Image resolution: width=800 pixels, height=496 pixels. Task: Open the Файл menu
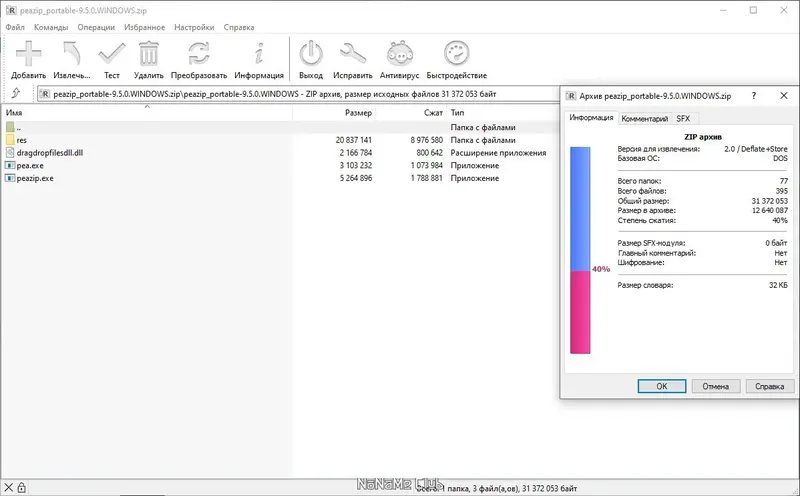click(15, 27)
